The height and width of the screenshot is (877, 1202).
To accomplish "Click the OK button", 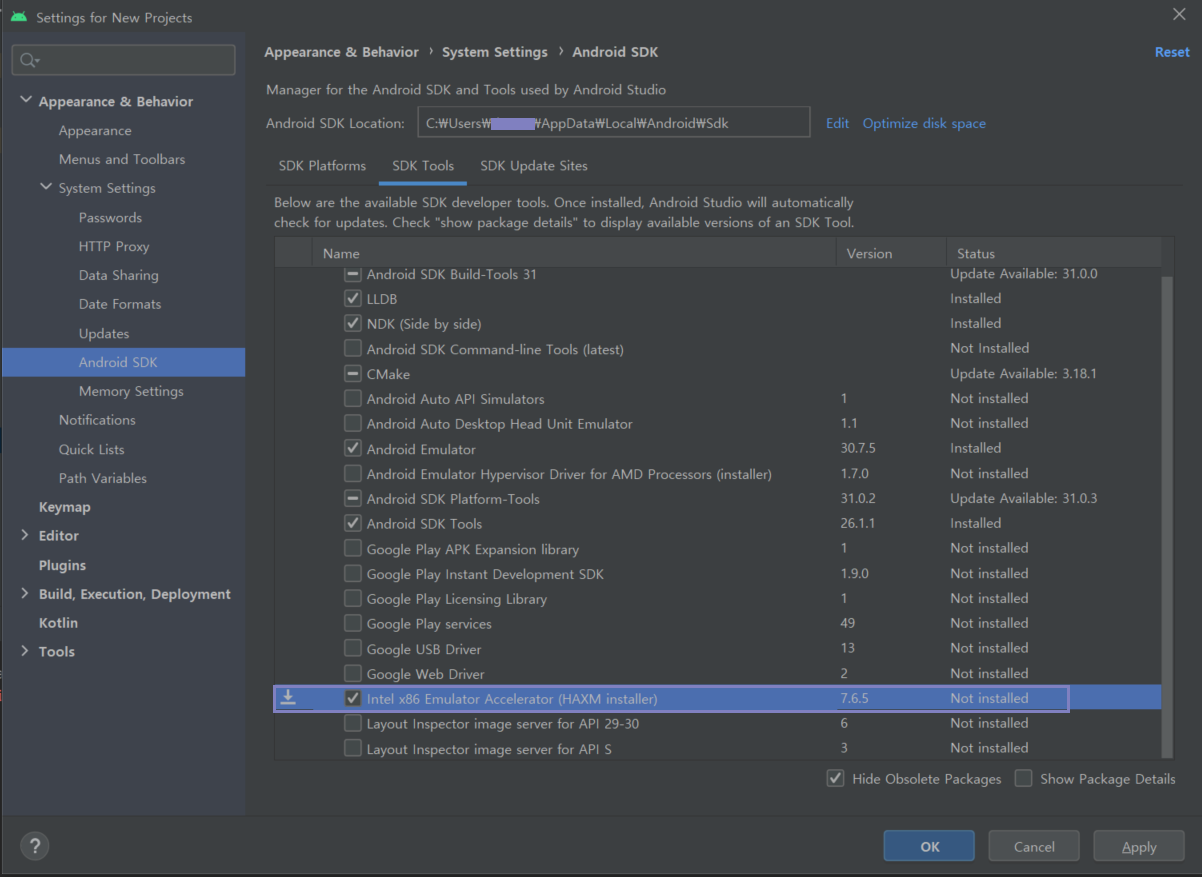I will 929,846.
